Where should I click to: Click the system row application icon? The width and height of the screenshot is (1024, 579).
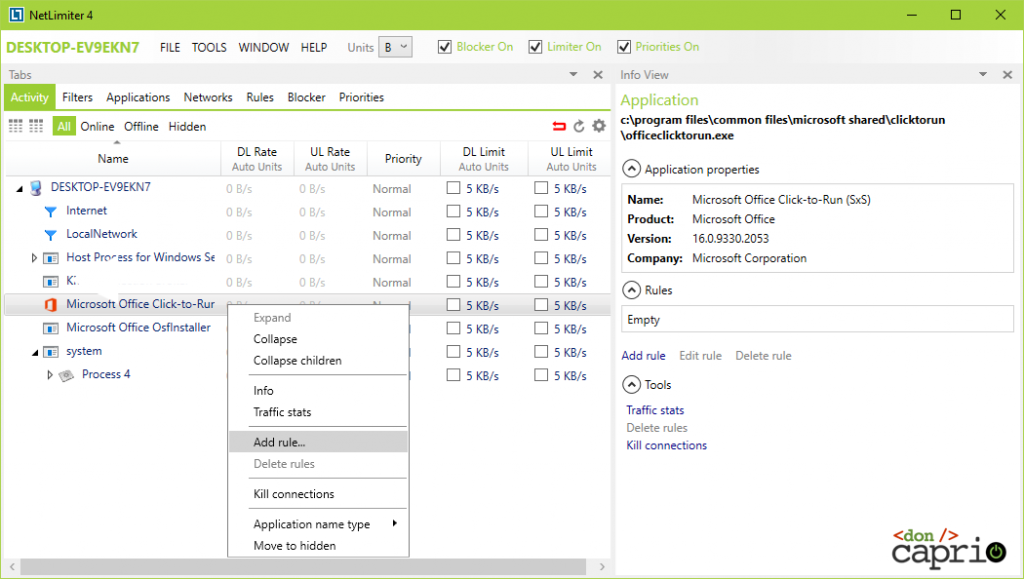pos(50,352)
